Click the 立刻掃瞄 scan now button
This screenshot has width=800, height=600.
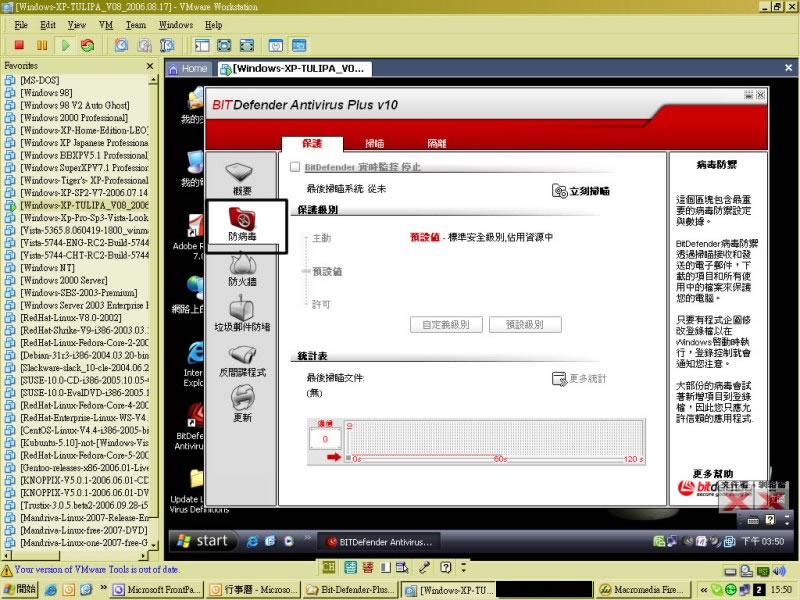(581, 191)
